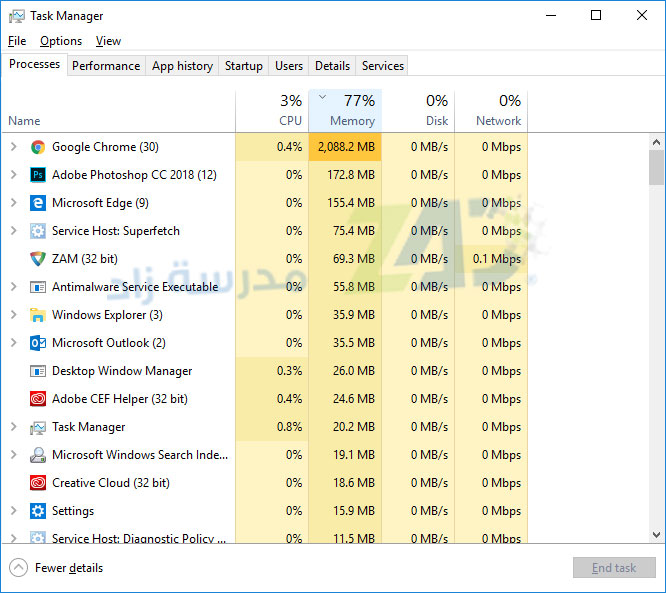Click the 155.4 MB memory value
The height and width of the screenshot is (593, 666).
(351, 203)
